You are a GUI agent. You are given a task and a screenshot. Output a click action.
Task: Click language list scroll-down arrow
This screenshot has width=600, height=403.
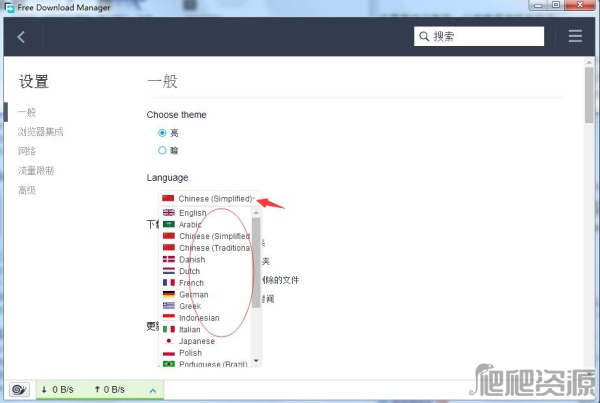click(256, 361)
